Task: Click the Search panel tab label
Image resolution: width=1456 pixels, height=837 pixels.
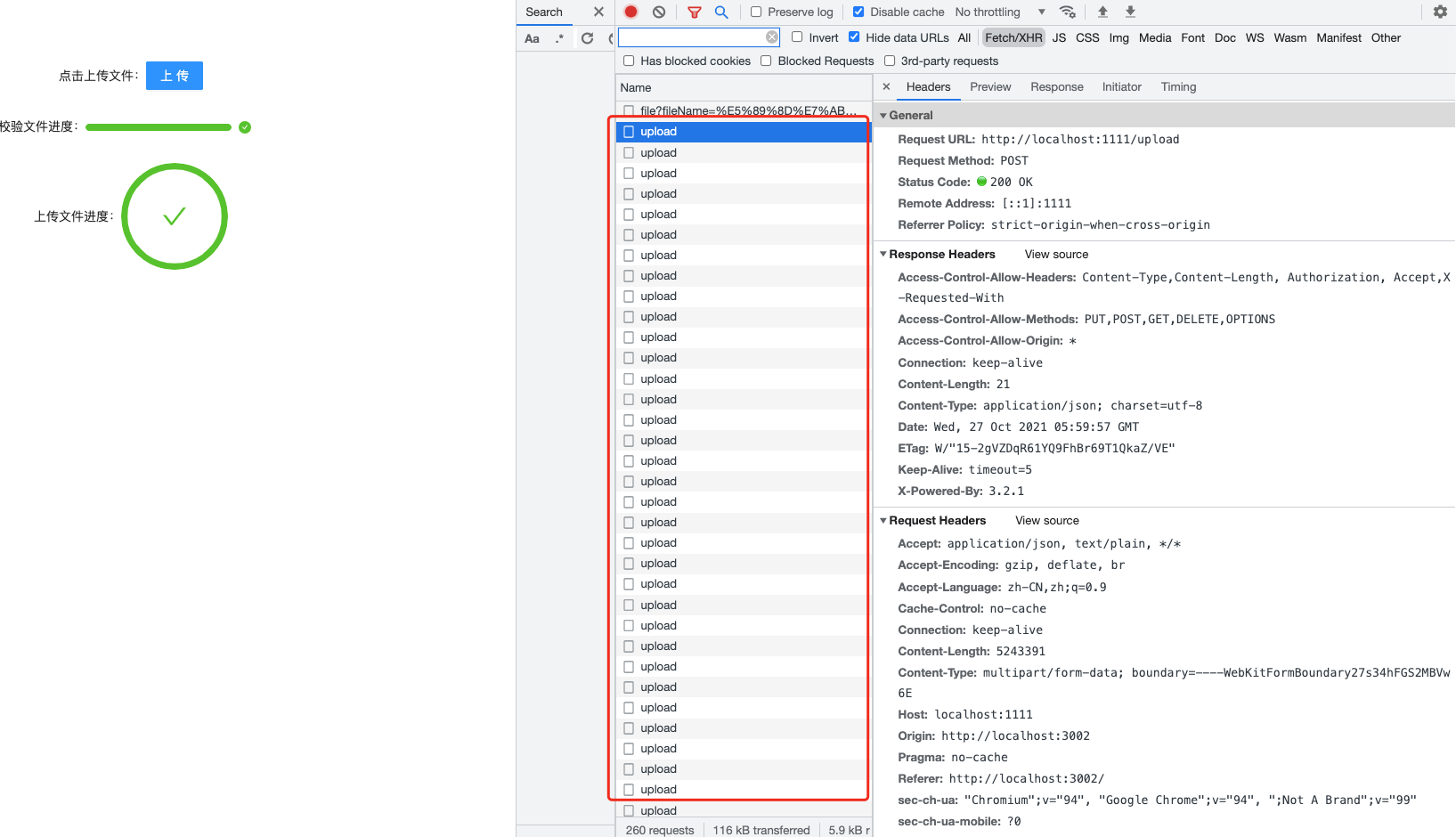Action: pos(544,12)
